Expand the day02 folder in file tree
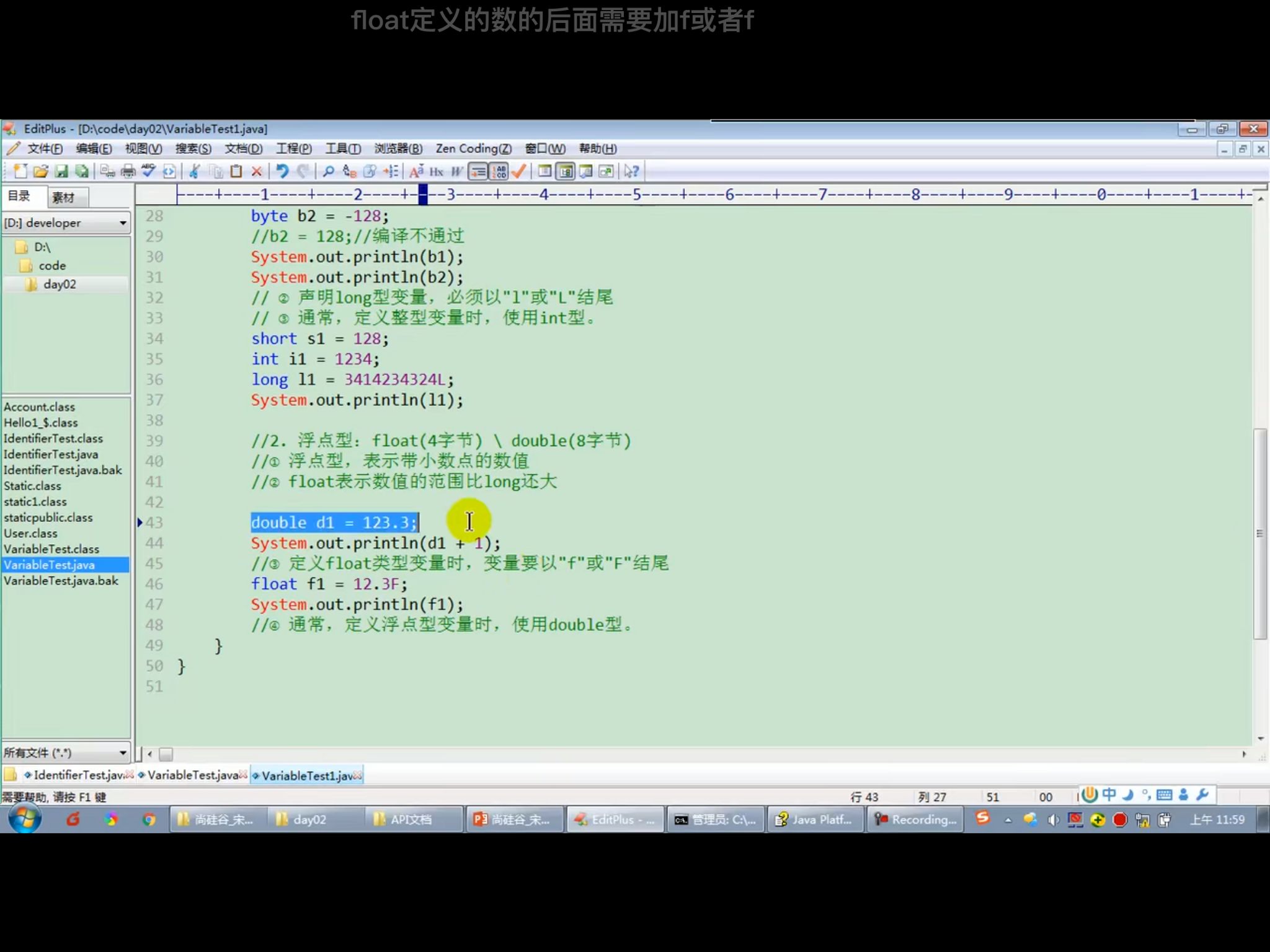This screenshot has height=952, width=1270. point(58,284)
